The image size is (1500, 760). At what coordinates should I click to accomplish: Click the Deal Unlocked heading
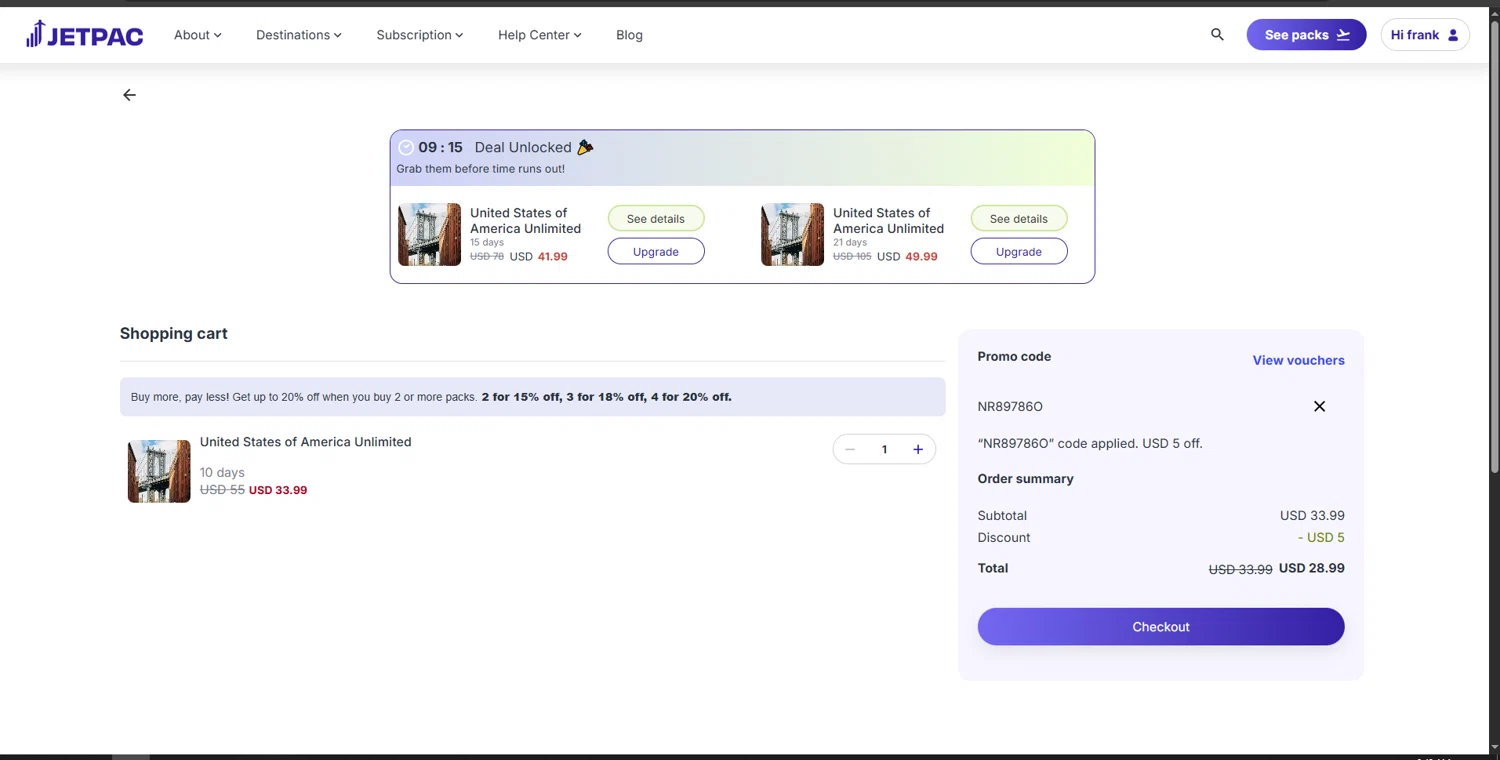pos(523,147)
